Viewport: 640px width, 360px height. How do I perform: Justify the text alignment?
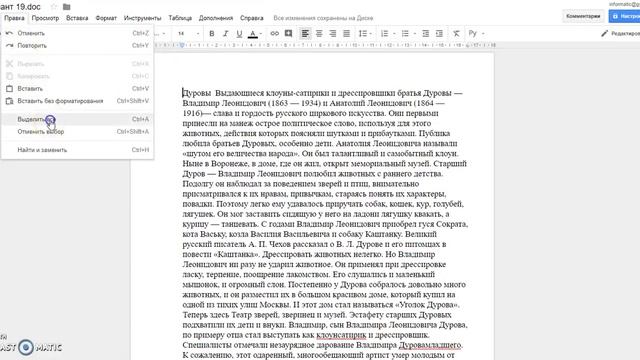pyautogui.click(x=347, y=33)
